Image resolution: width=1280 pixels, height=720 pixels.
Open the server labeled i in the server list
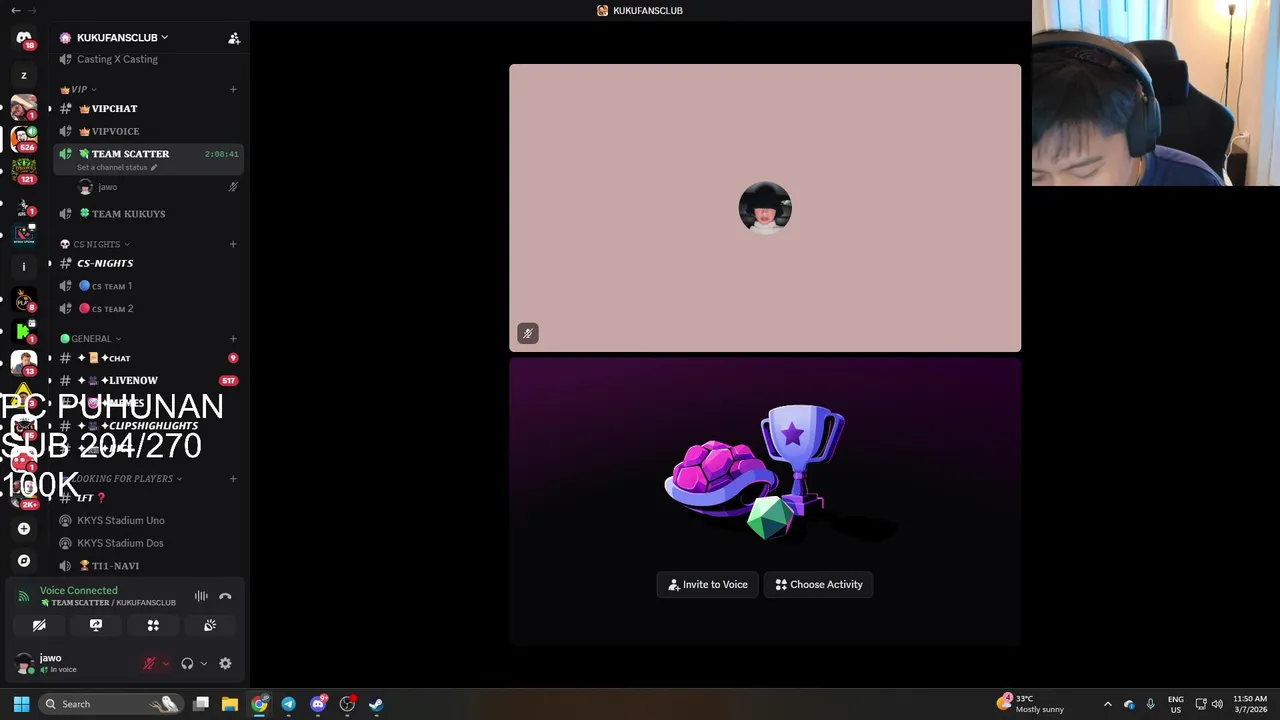click(x=24, y=266)
